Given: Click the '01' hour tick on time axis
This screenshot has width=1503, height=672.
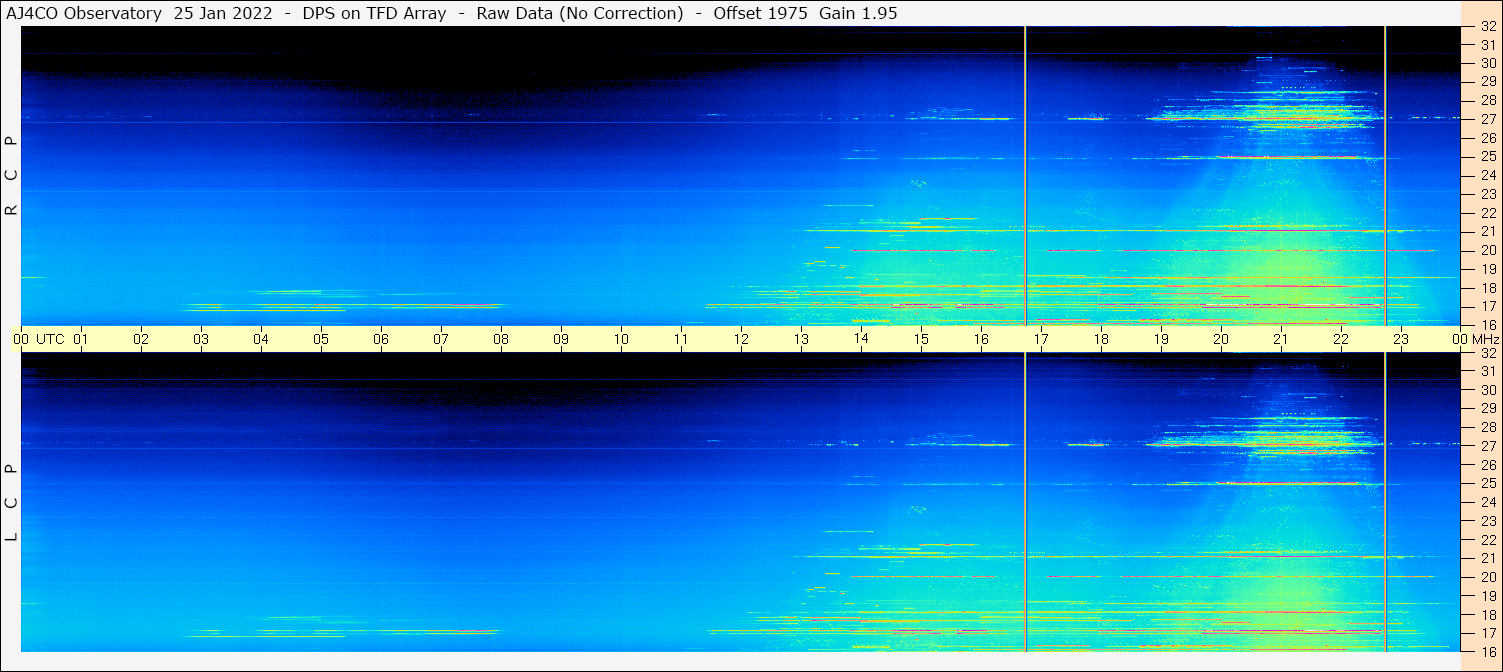Looking at the screenshot, I should [81, 339].
